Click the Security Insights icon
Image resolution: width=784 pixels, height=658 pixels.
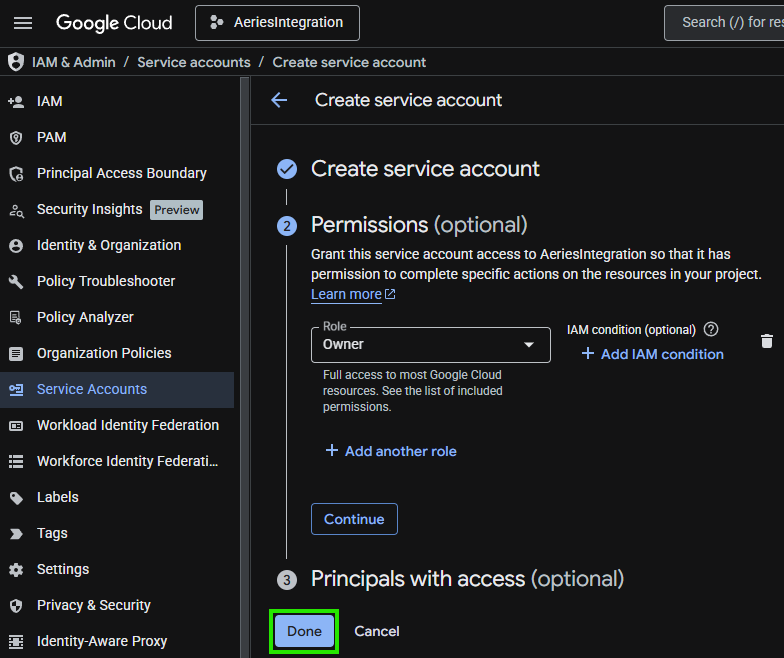[16, 210]
